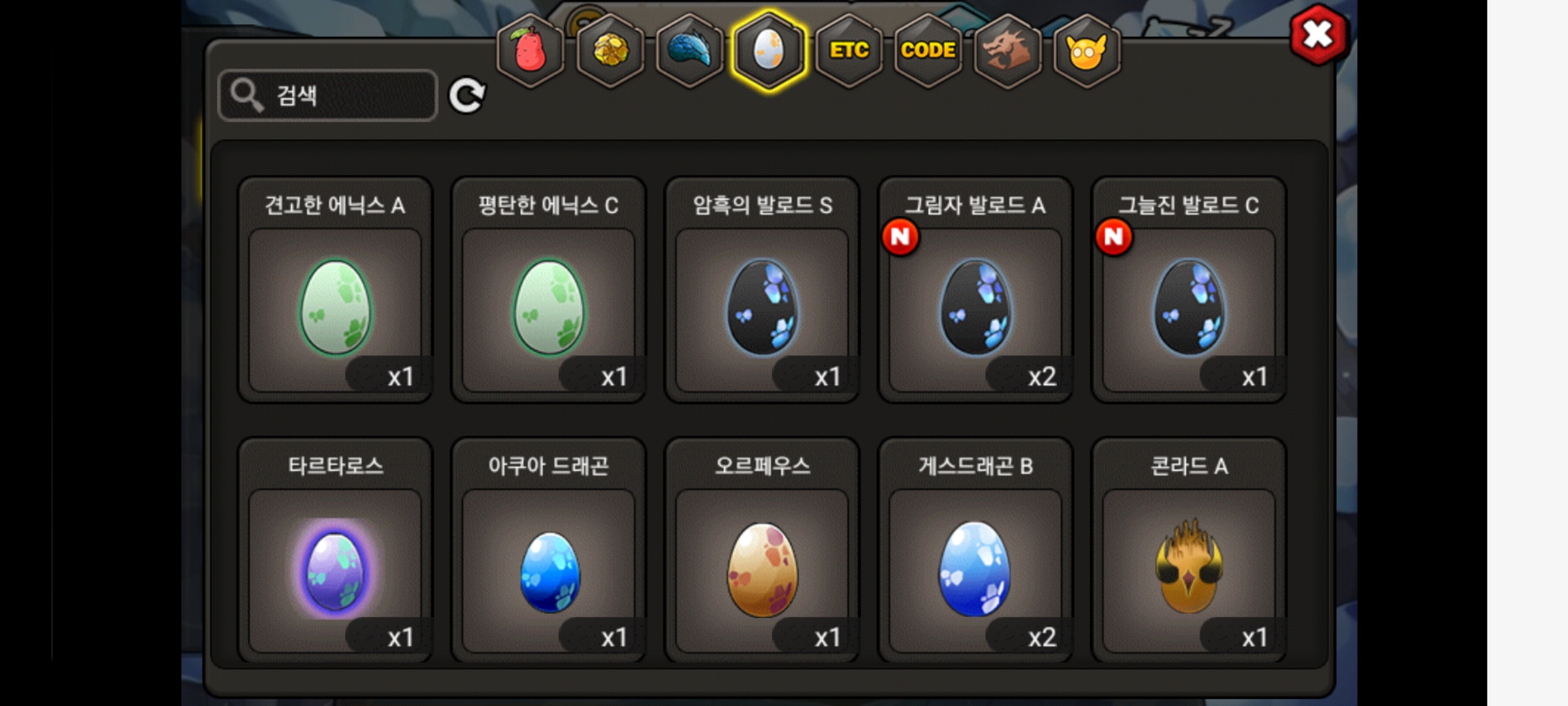Click the 검색 search input field
The image size is (1568, 706).
(x=327, y=95)
